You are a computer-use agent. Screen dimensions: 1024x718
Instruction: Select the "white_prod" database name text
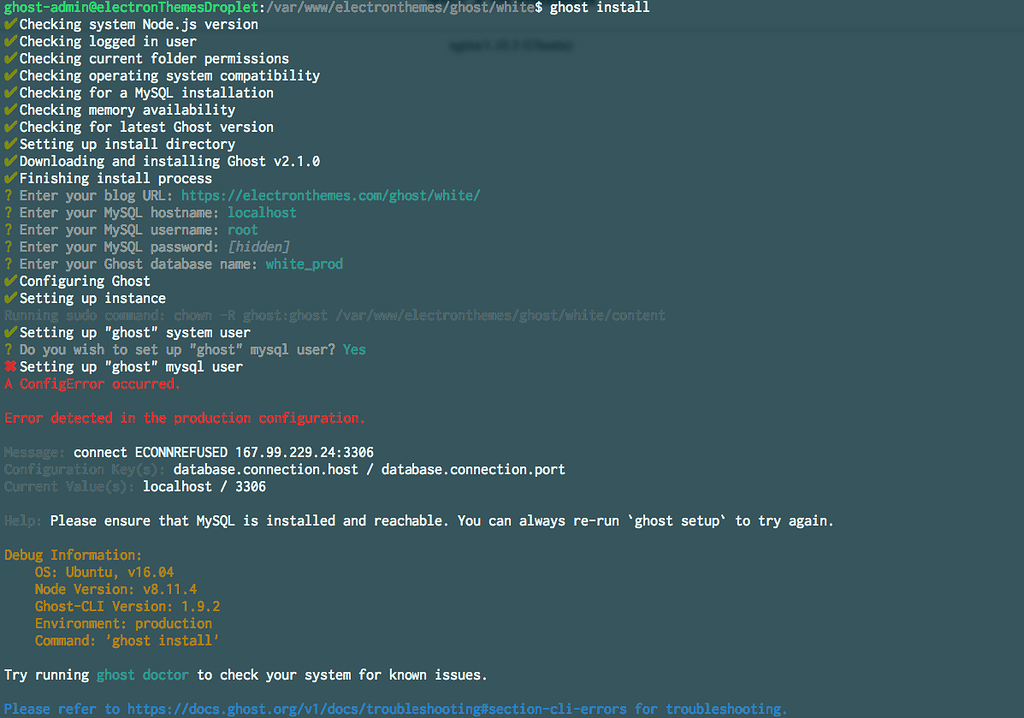click(302, 263)
